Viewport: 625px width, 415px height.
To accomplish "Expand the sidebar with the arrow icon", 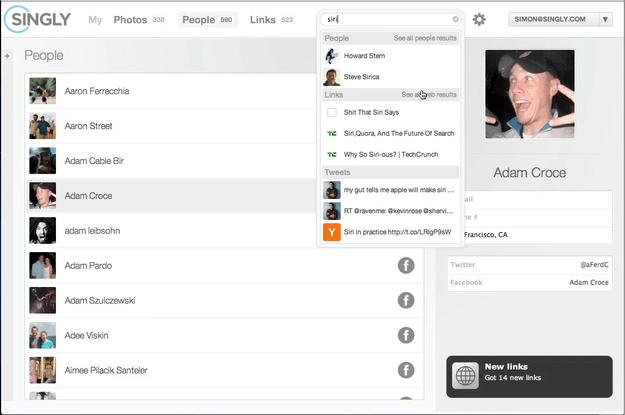I will (7, 56).
